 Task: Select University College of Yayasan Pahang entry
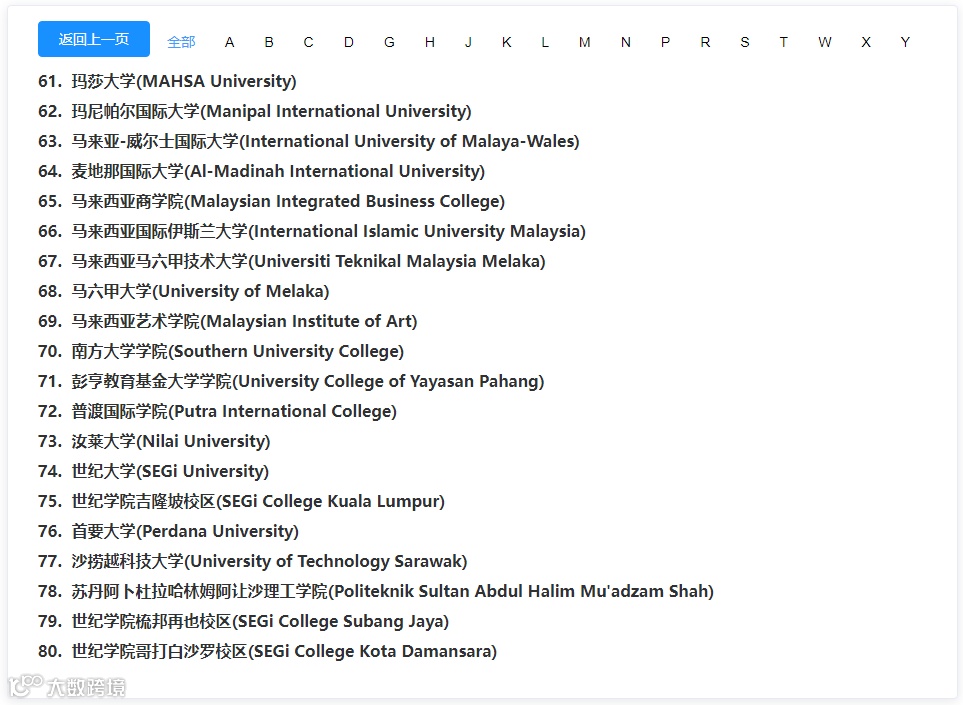pyautogui.click(x=291, y=381)
